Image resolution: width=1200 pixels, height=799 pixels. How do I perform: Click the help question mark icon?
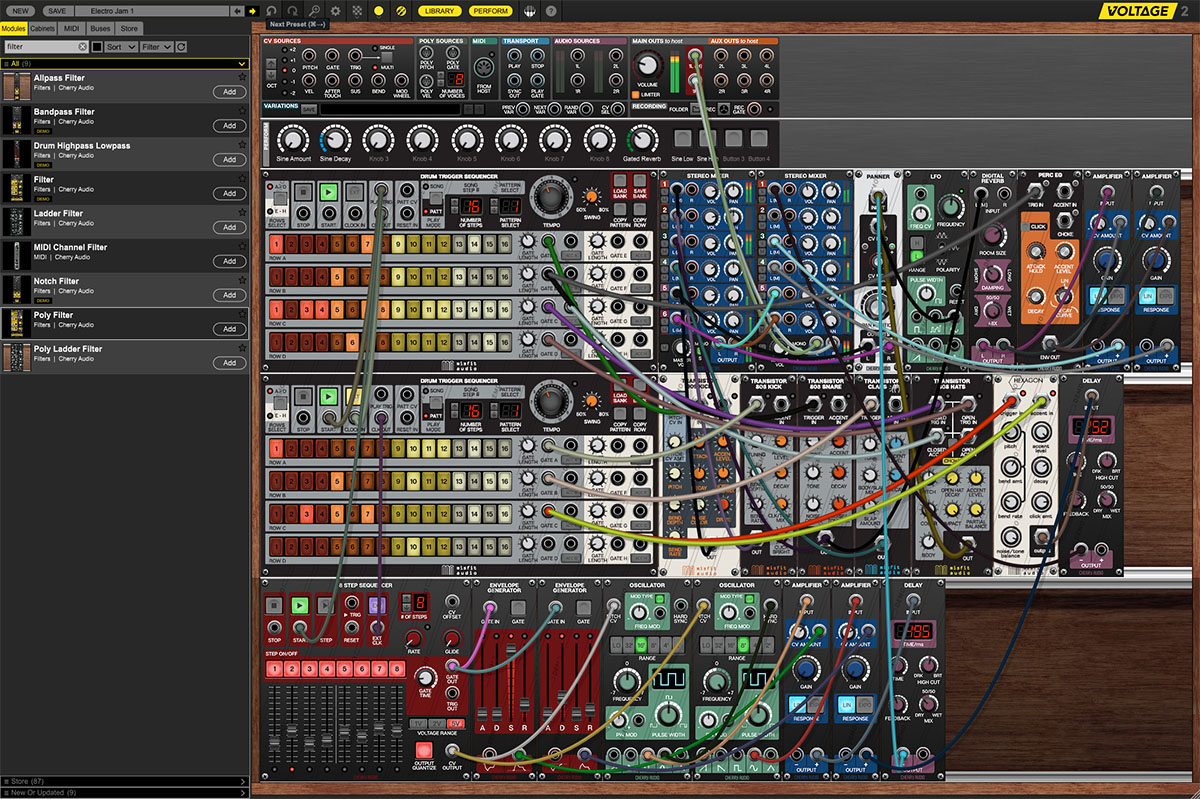(x=550, y=11)
